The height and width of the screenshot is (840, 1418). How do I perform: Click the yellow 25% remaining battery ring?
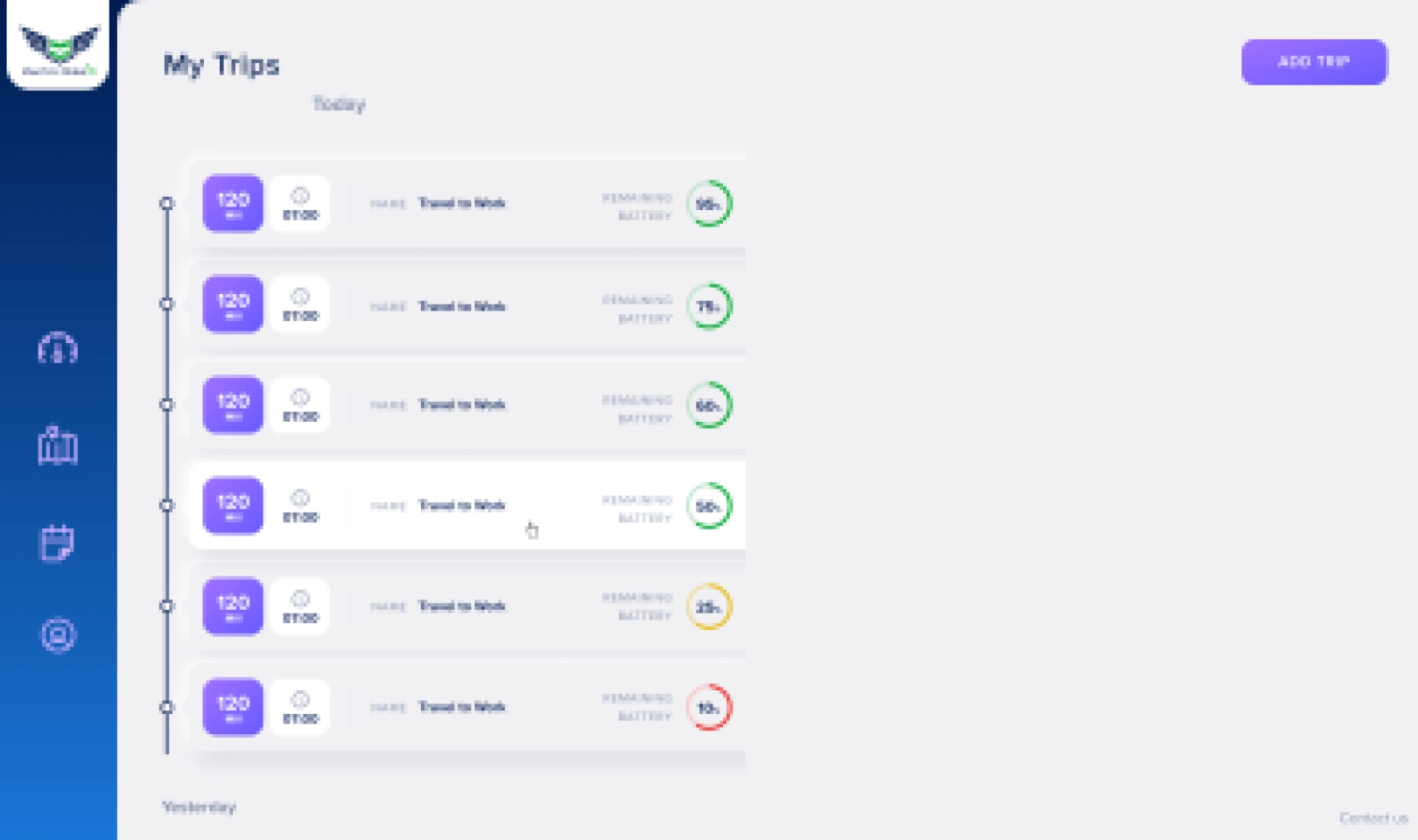[x=708, y=606]
